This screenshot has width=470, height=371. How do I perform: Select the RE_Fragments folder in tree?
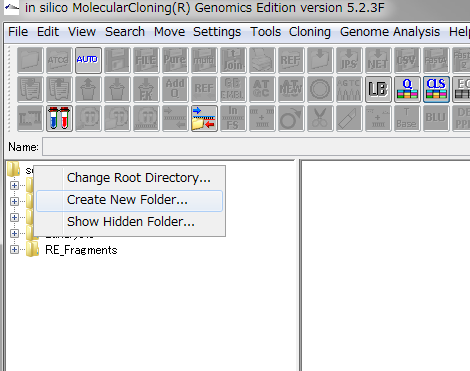click(81, 250)
